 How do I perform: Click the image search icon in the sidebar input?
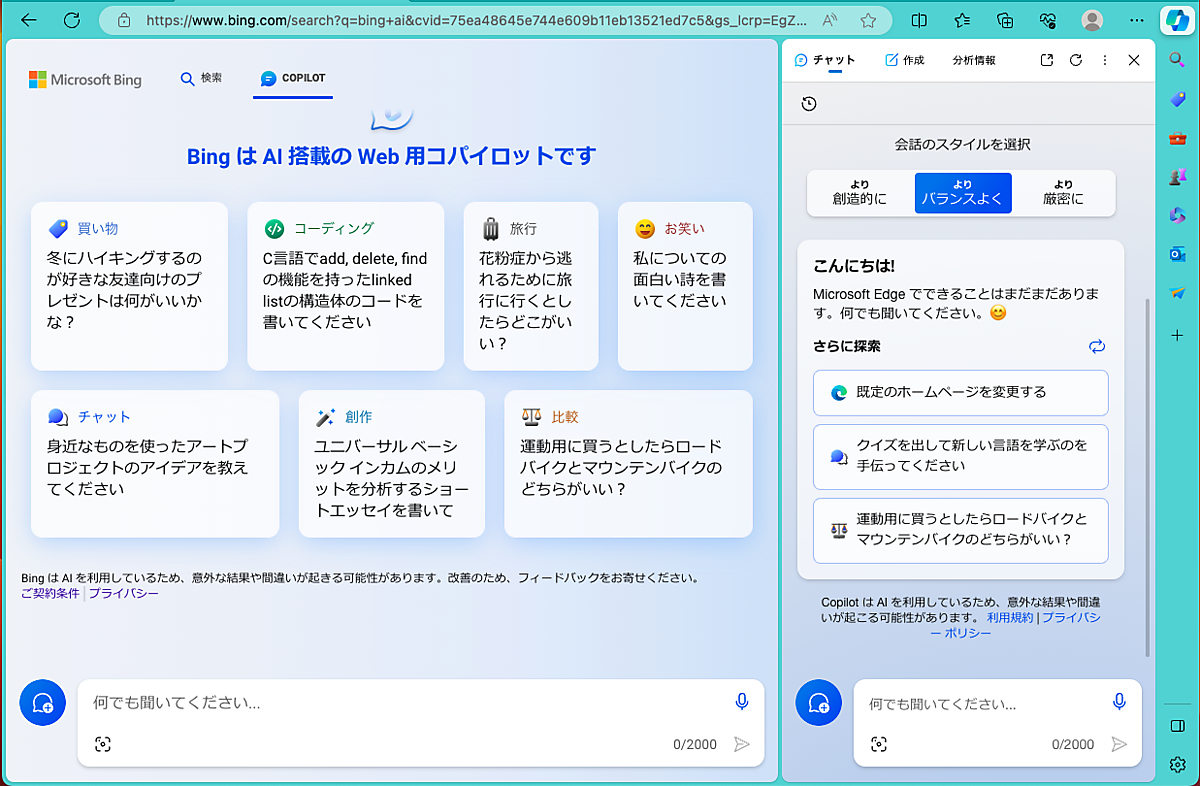(879, 744)
